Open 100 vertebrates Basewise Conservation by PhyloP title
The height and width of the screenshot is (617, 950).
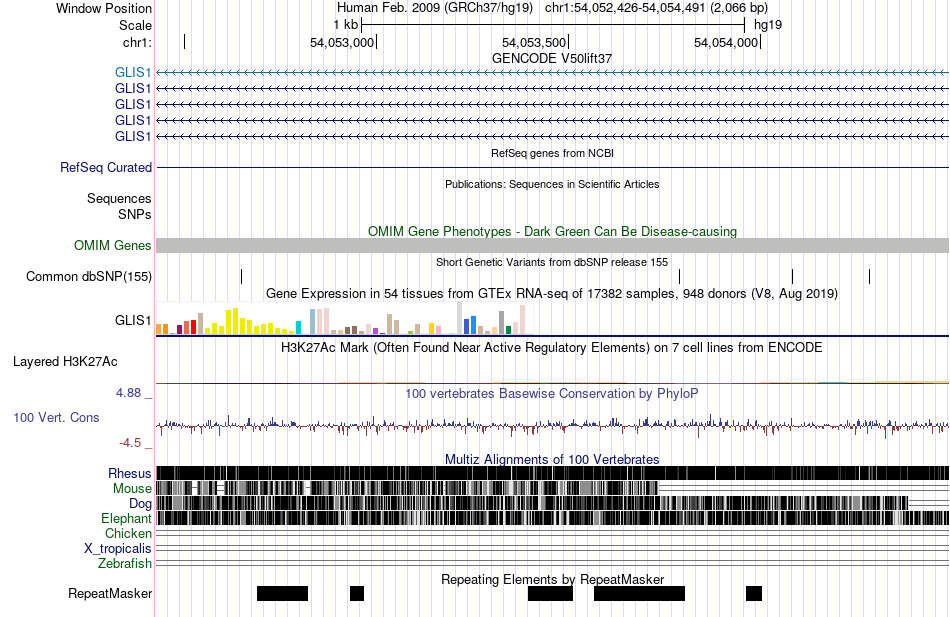(552, 393)
